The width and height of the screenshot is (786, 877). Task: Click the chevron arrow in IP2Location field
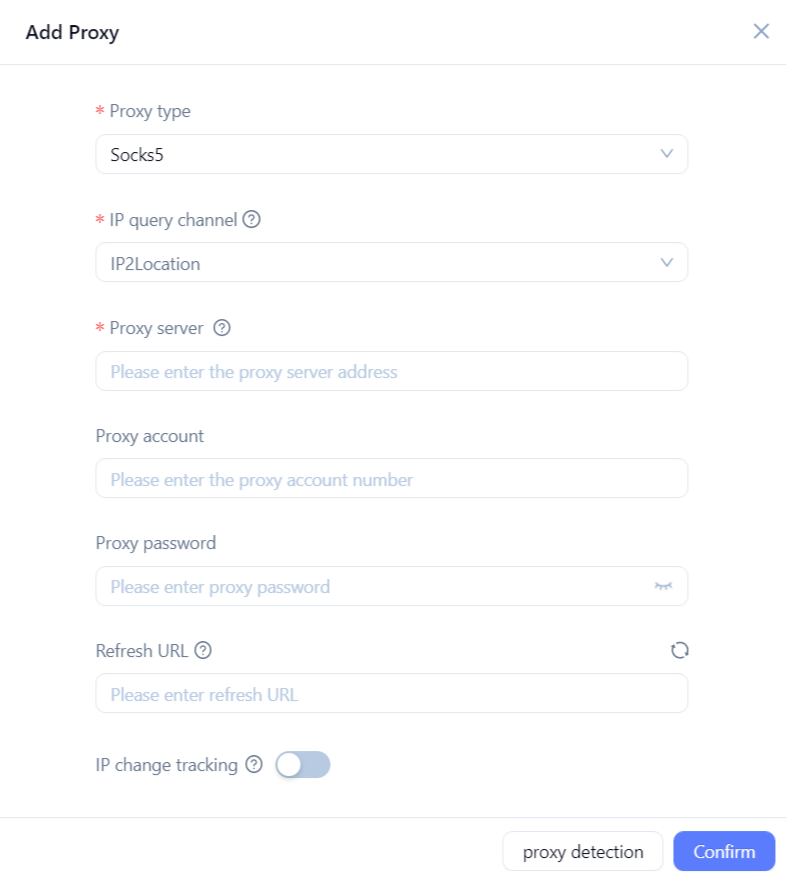pyautogui.click(x=667, y=263)
